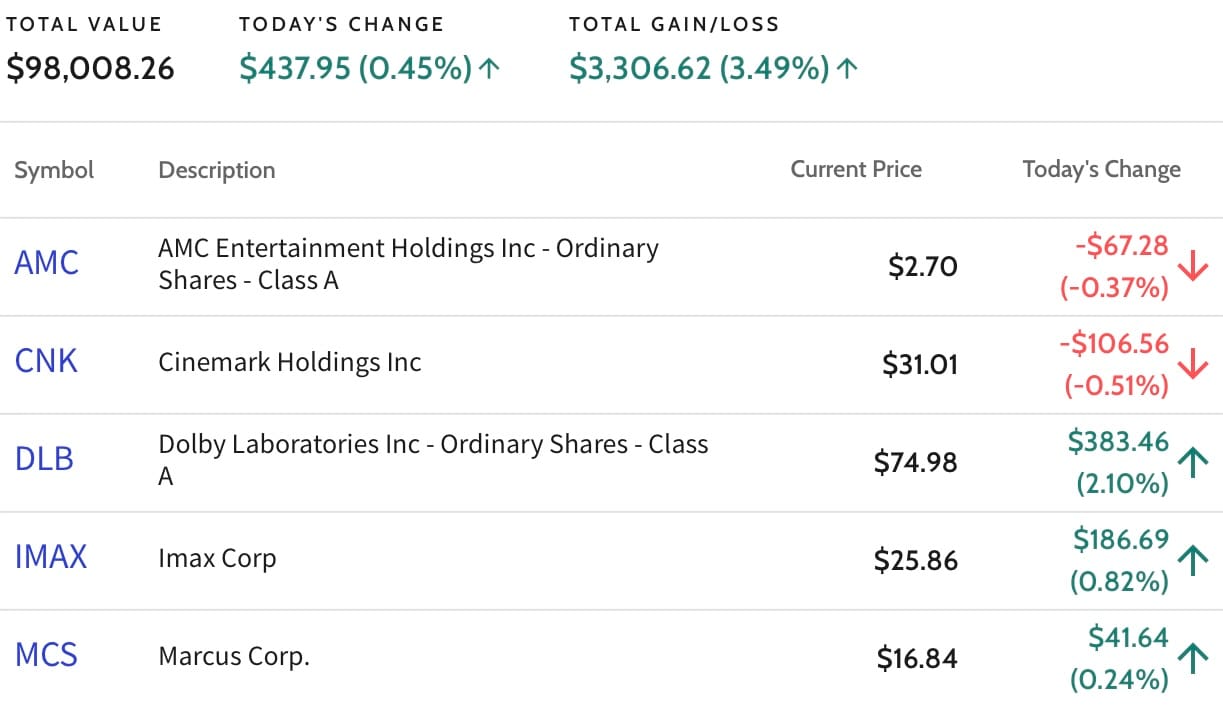
Task: Click the up arrow beside Today's Change total
Action: [489, 68]
